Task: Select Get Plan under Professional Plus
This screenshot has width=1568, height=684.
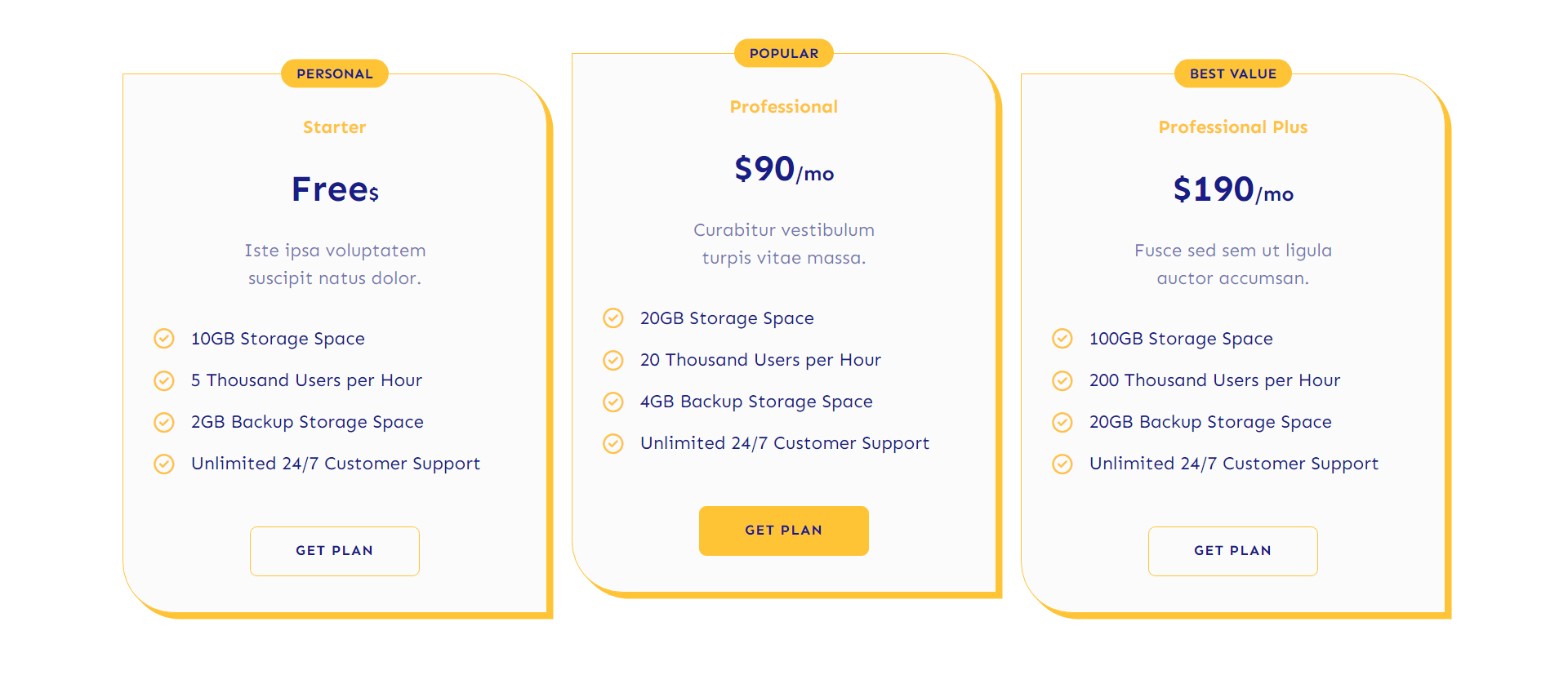Action: click(1232, 551)
